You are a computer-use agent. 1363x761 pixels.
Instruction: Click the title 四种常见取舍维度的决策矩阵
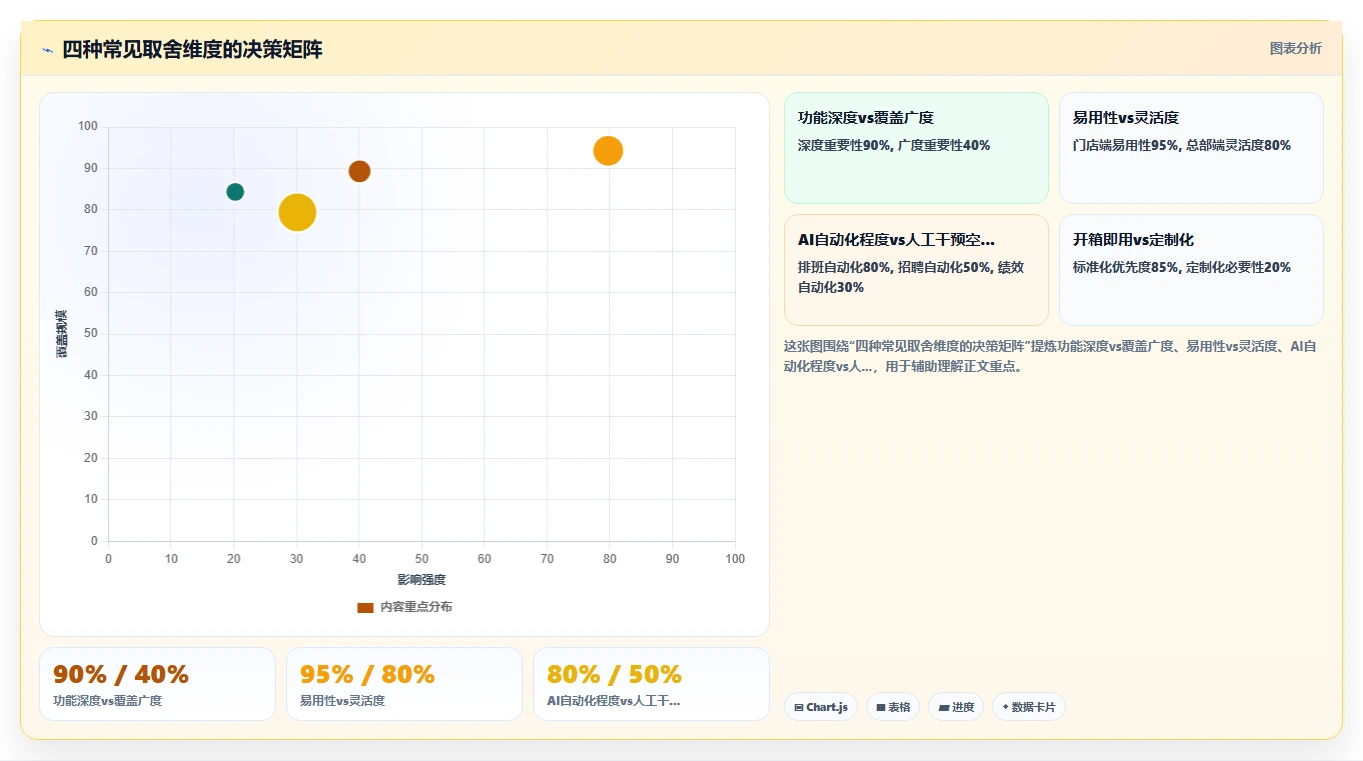(192, 50)
